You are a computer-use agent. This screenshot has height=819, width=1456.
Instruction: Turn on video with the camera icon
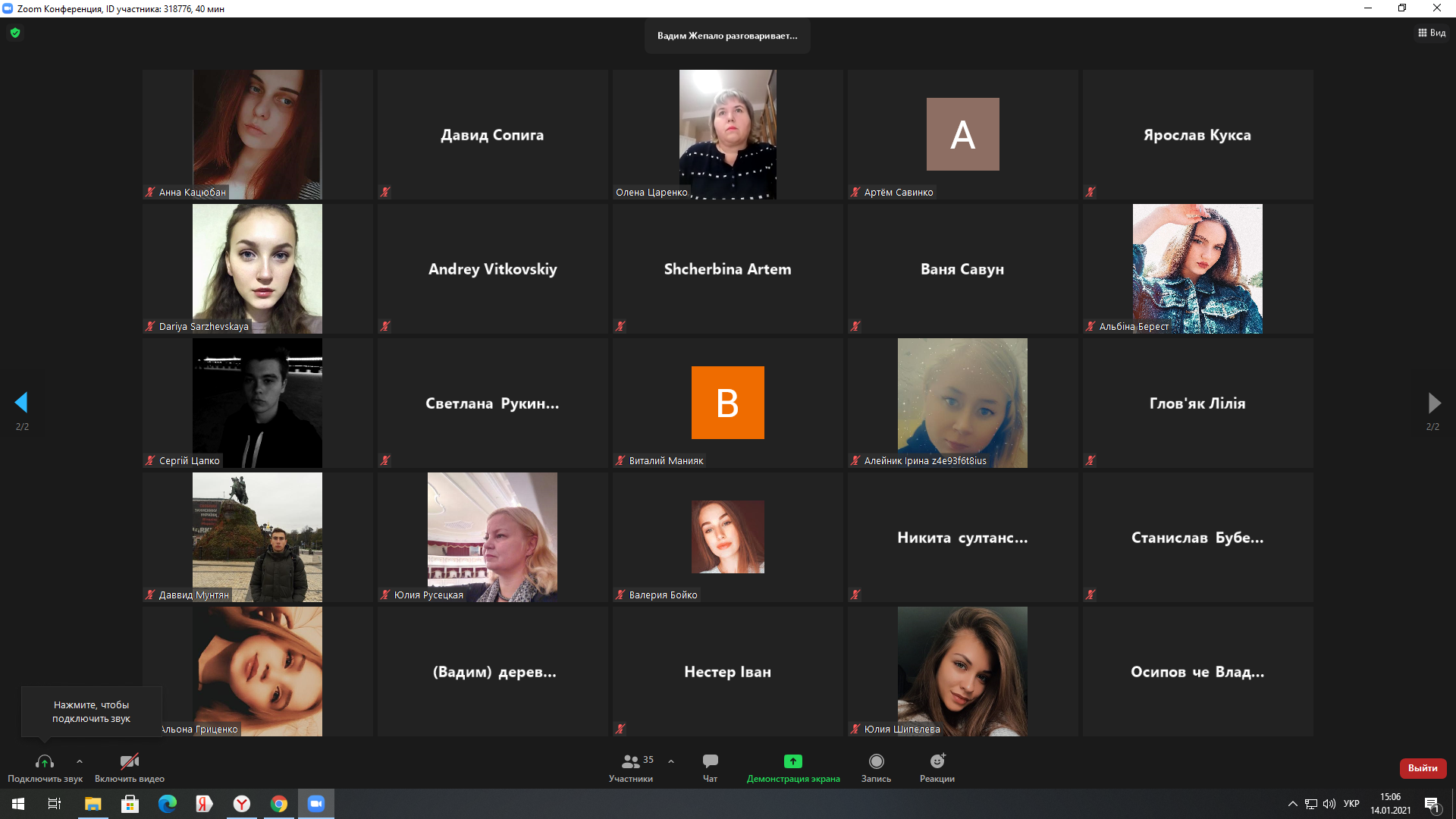pyautogui.click(x=129, y=761)
